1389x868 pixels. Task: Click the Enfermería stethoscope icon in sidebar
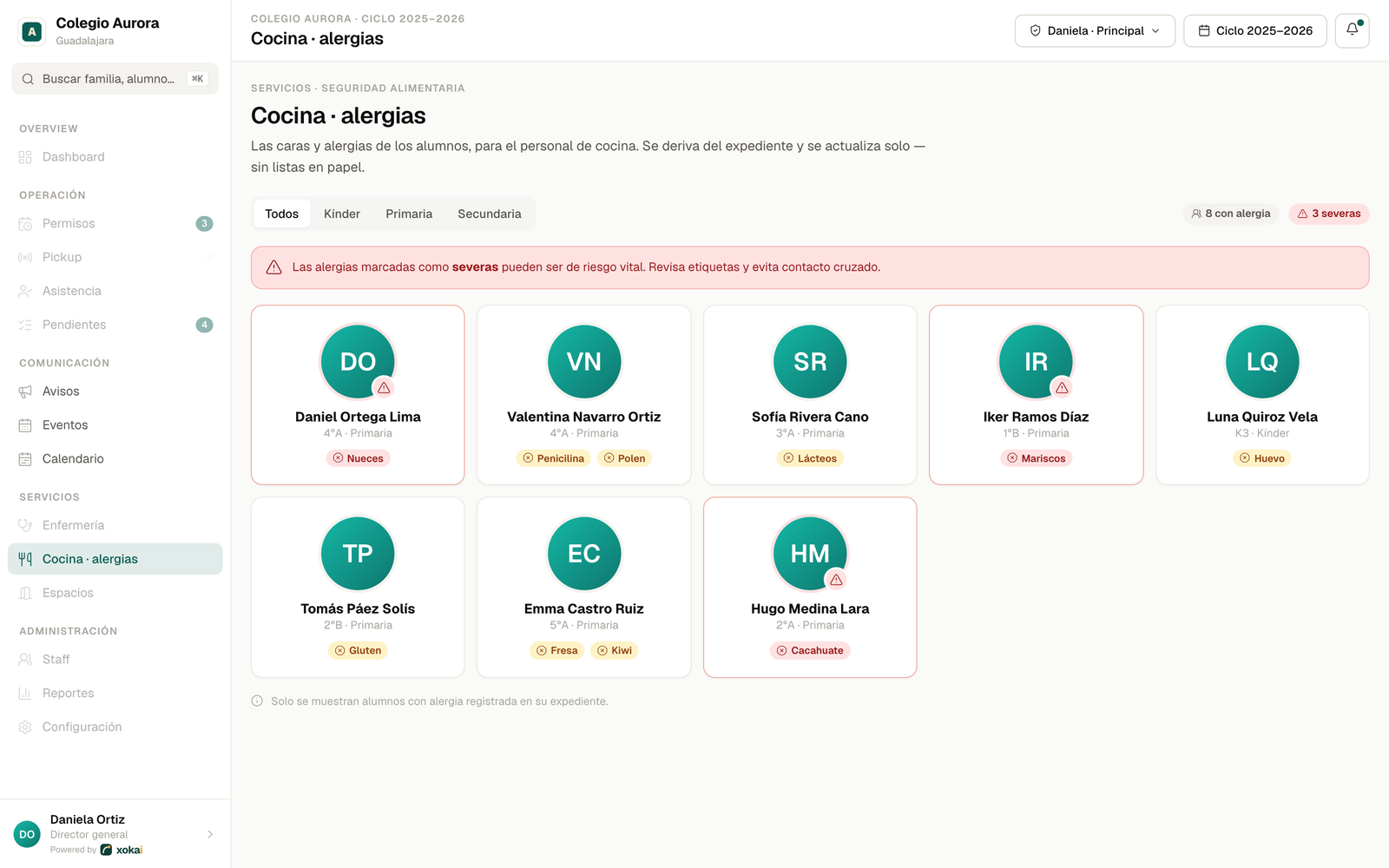[x=25, y=525]
